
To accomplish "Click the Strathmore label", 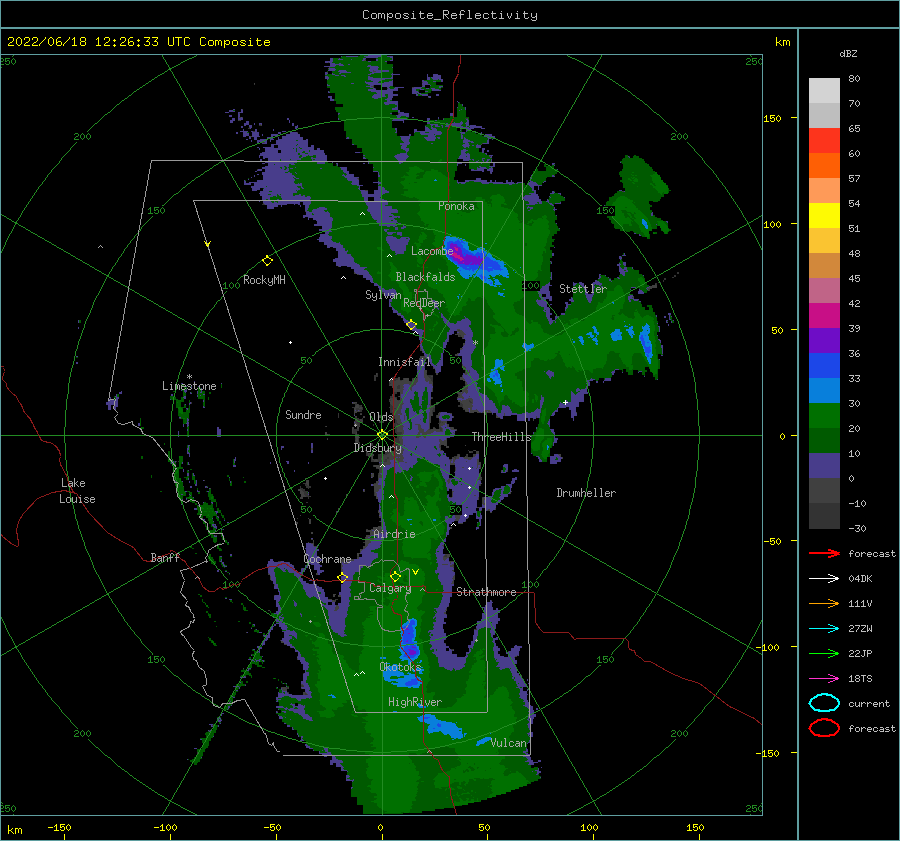I will coord(486,592).
